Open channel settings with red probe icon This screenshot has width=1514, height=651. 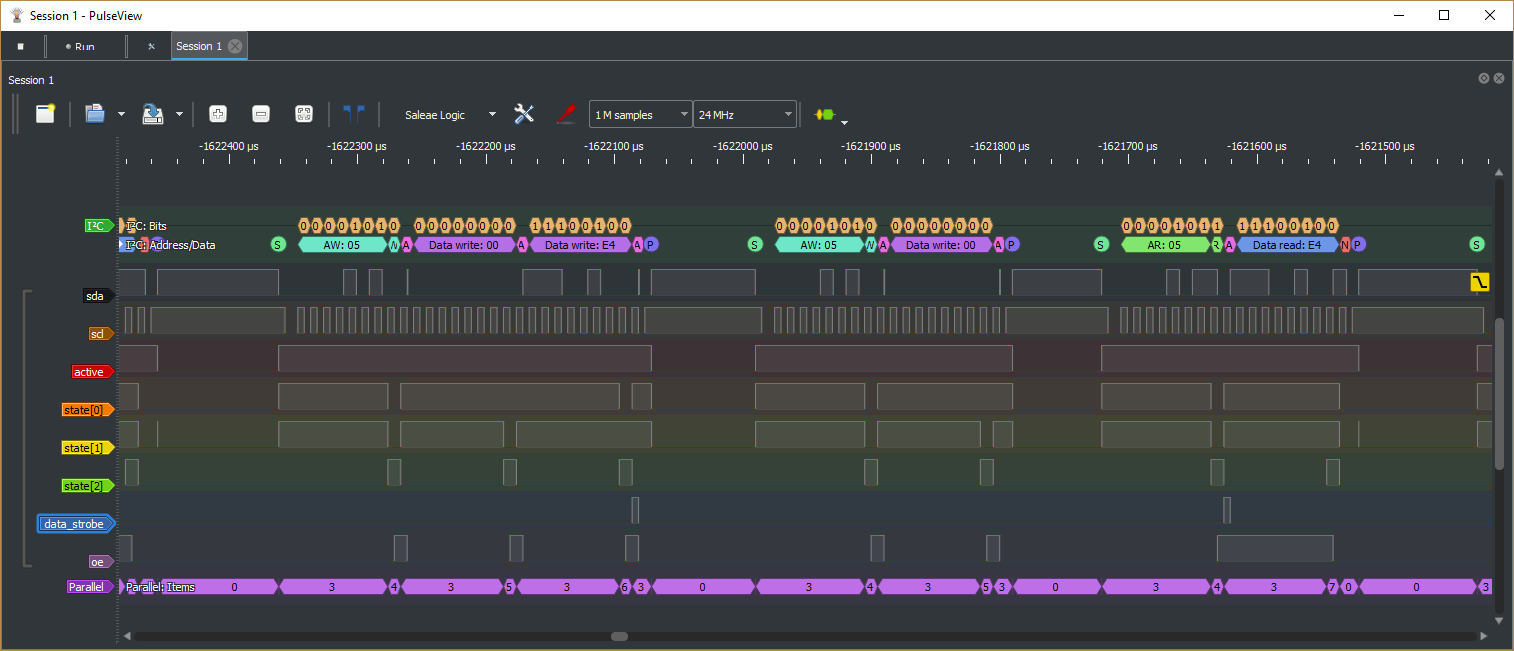[x=566, y=114]
